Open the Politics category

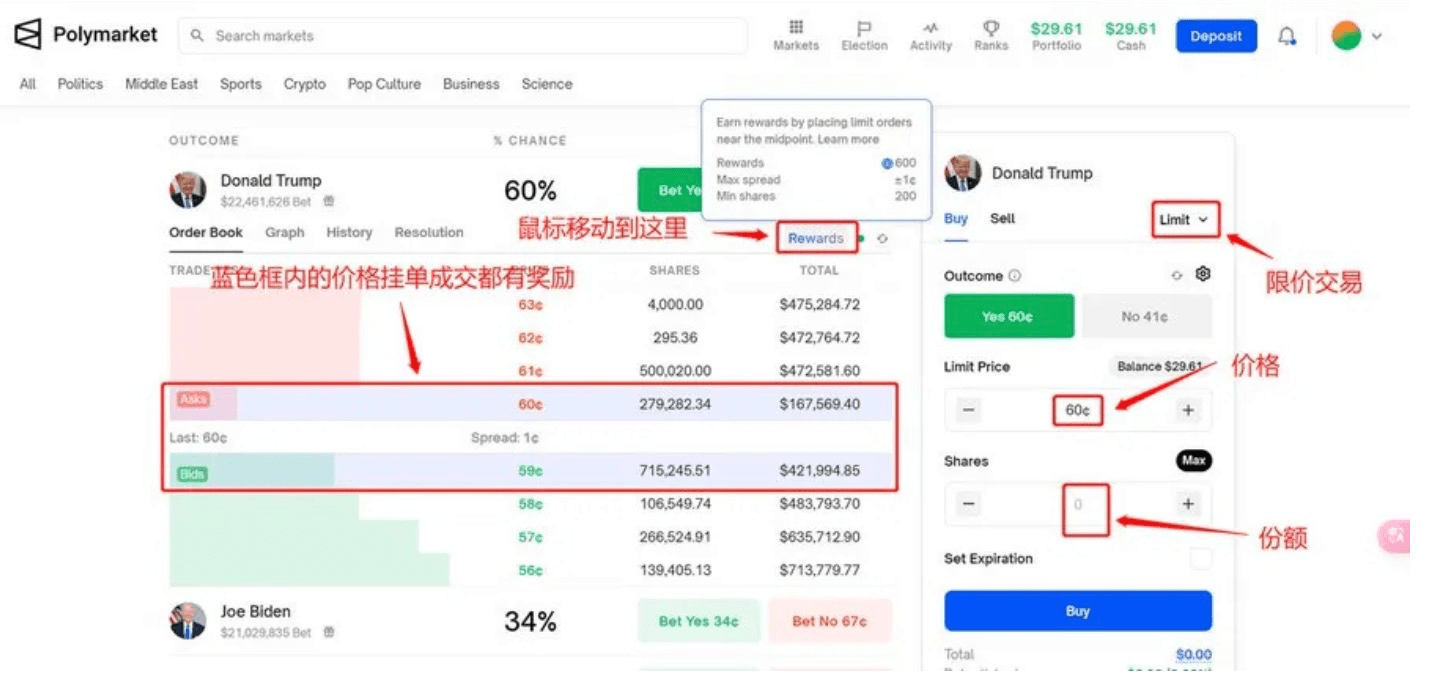80,84
